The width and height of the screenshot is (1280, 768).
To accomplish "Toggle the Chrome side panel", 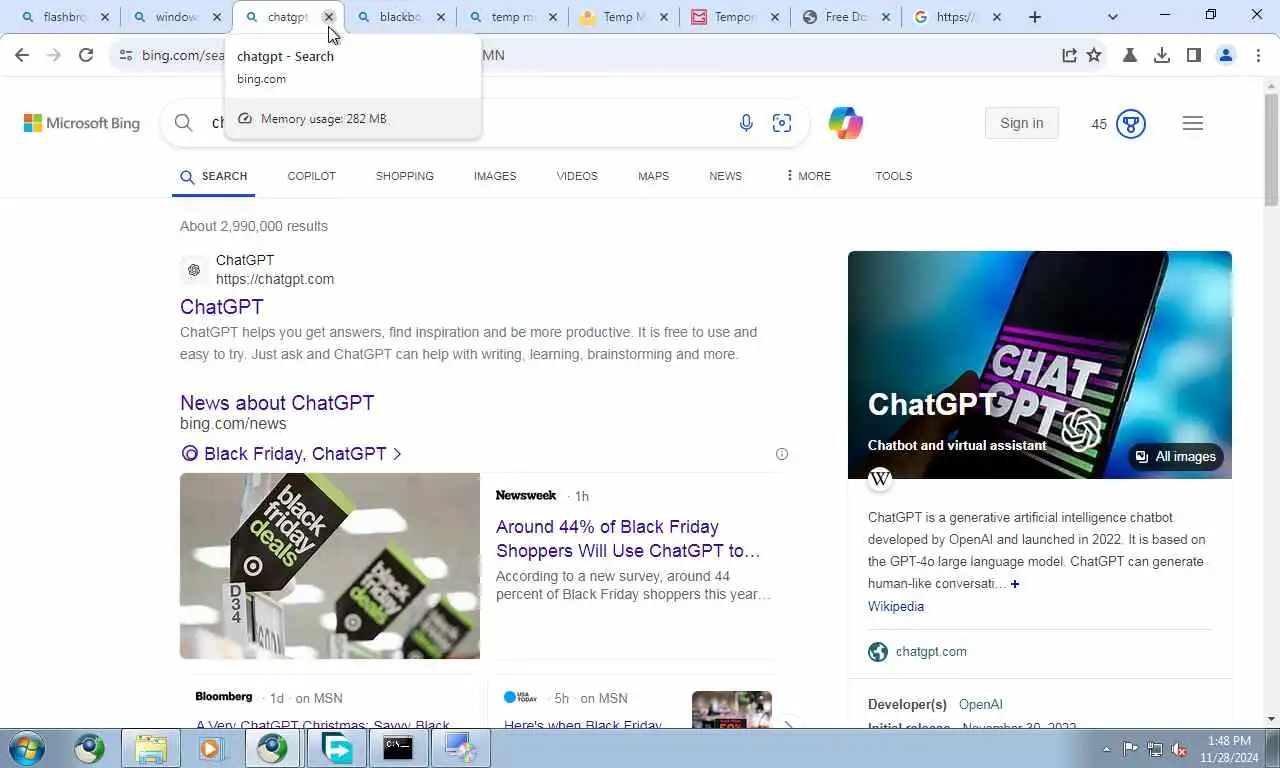I will 1193,55.
